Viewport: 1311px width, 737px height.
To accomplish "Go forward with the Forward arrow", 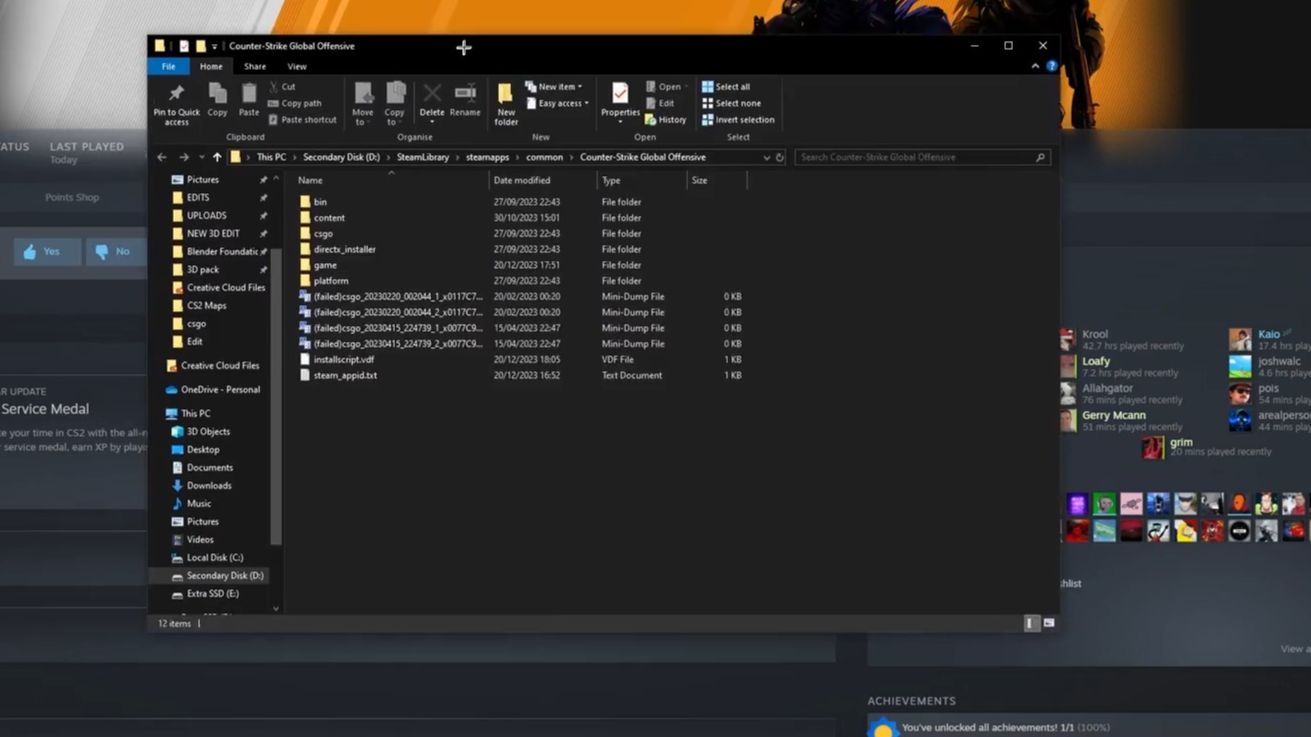I will (184, 157).
